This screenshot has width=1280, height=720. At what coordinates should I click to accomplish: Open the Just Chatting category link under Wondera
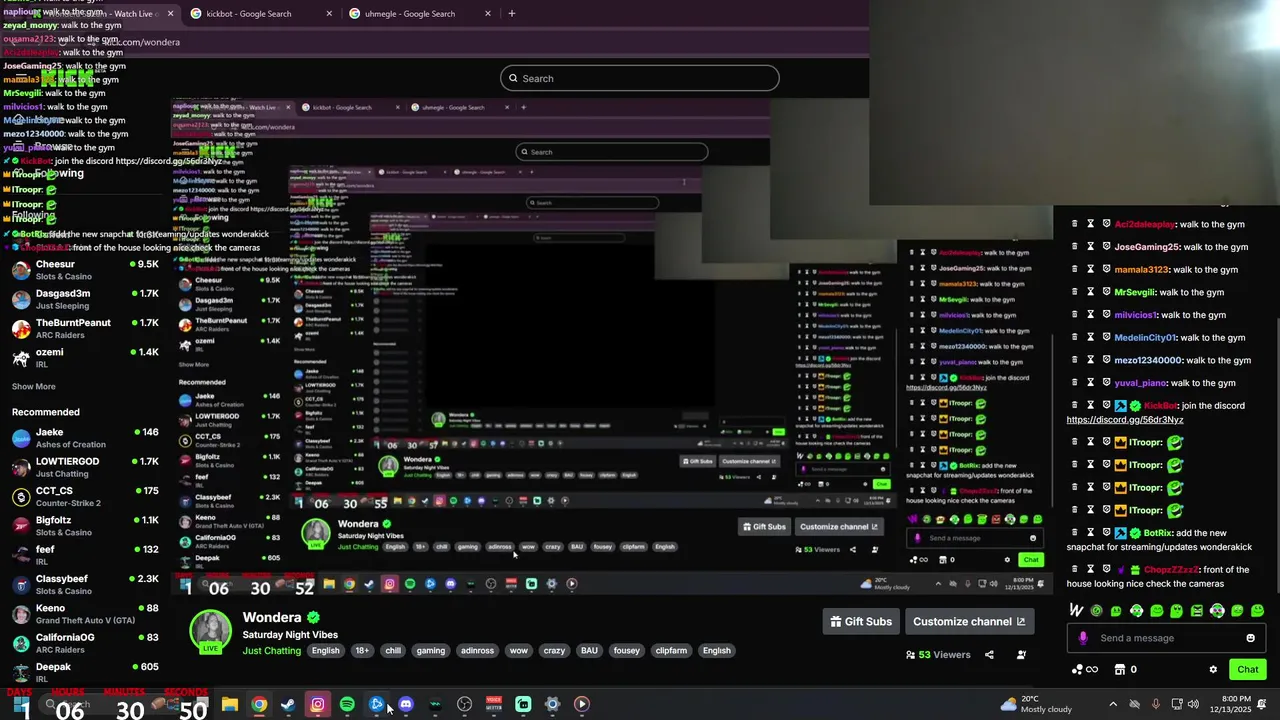tap(272, 651)
